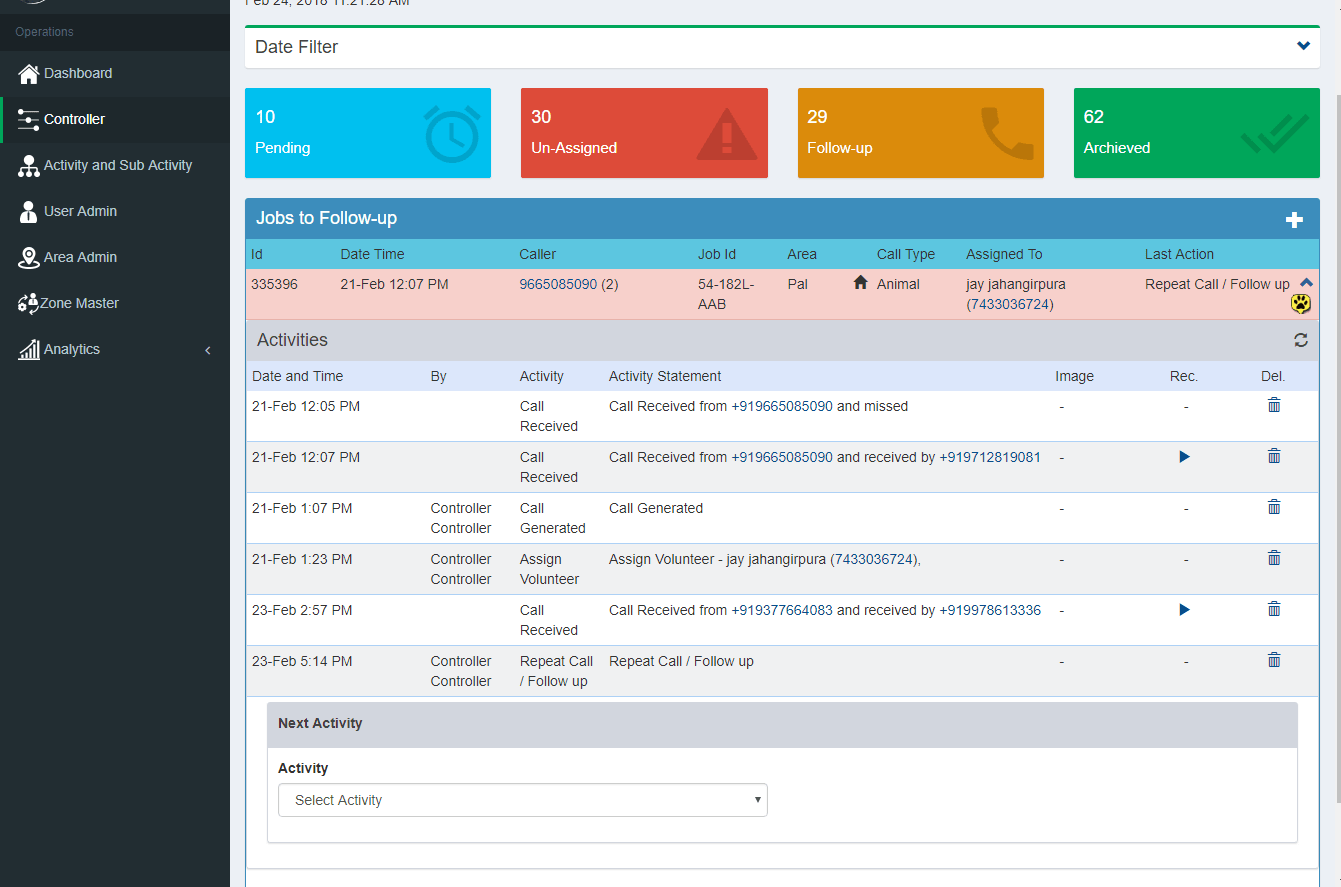
Task: Open Area Admin menu item
Action: tap(115, 257)
